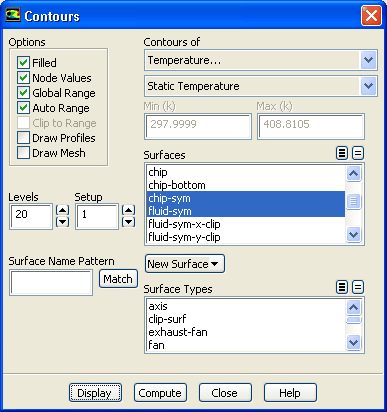Click the Compute button
This screenshot has width=387, height=412.
(160, 393)
